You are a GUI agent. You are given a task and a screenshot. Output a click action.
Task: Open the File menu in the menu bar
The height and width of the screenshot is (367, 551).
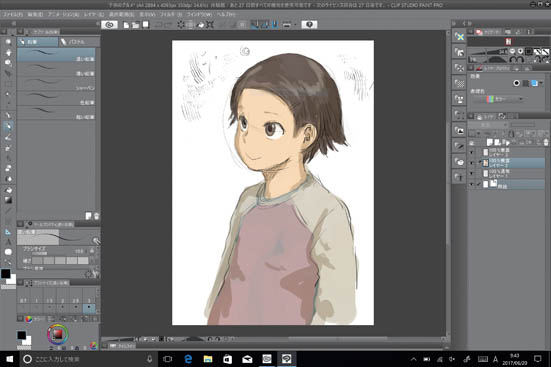pos(13,15)
